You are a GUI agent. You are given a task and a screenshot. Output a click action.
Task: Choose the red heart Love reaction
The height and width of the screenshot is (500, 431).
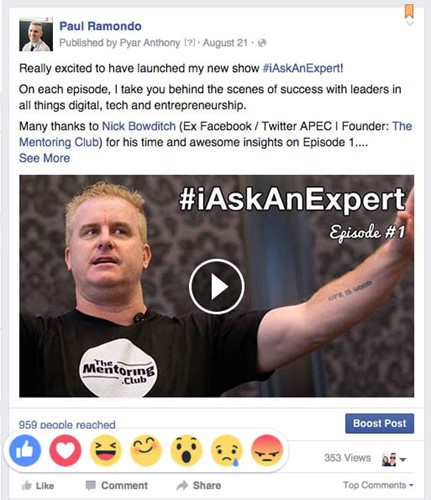pyautogui.click(x=65, y=451)
